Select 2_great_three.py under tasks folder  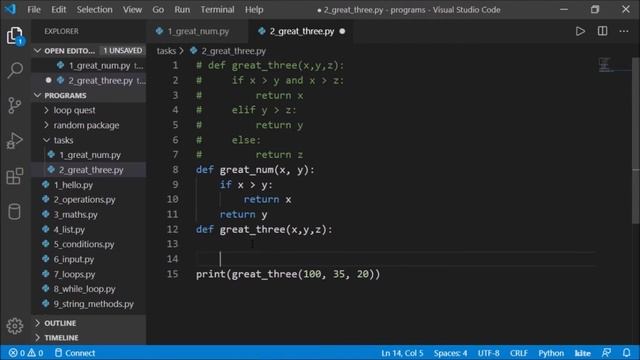pyautogui.click(x=89, y=170)
